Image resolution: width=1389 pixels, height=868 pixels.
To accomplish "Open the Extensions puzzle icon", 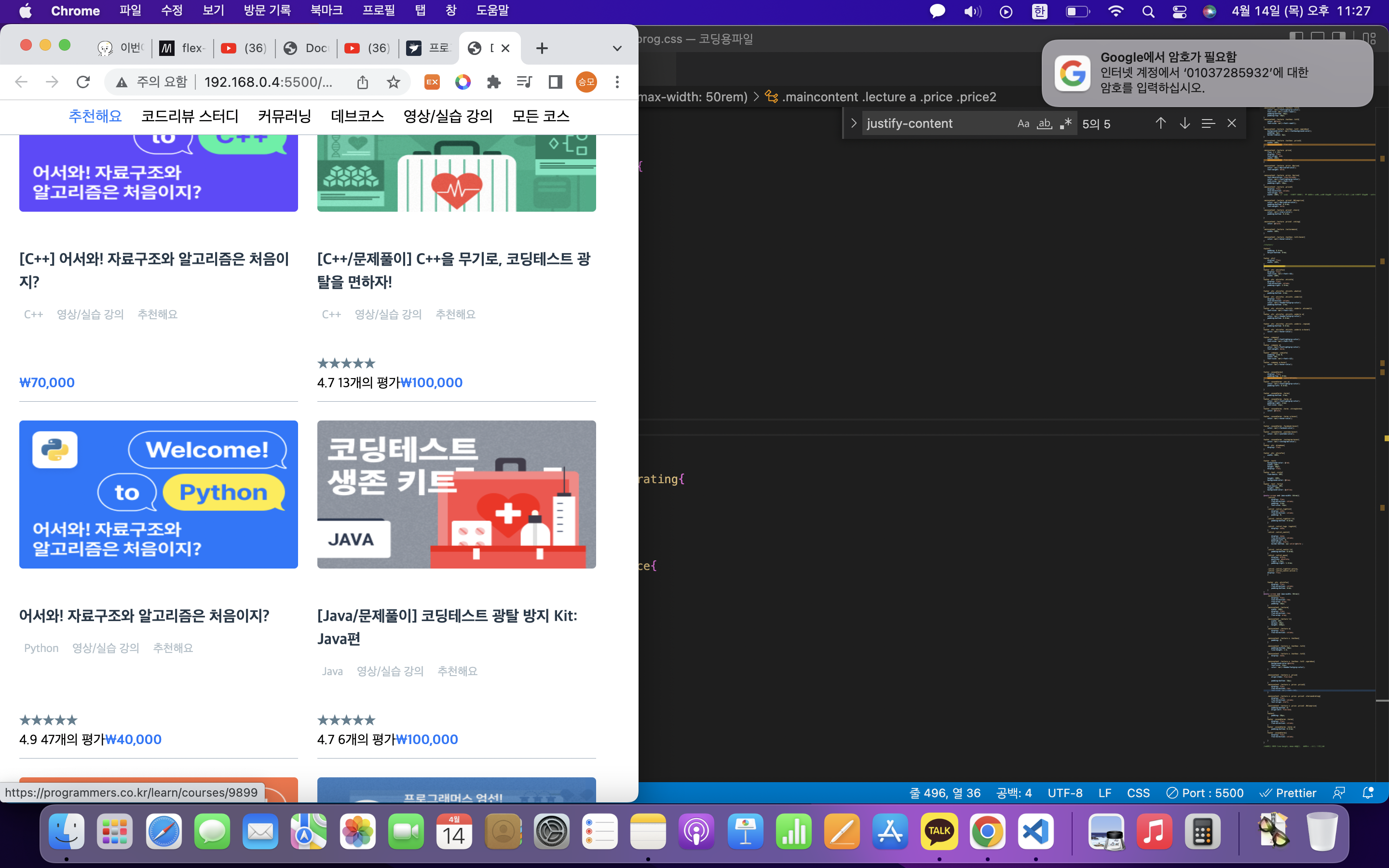I will pyautogui.click(x=493, y=82).
